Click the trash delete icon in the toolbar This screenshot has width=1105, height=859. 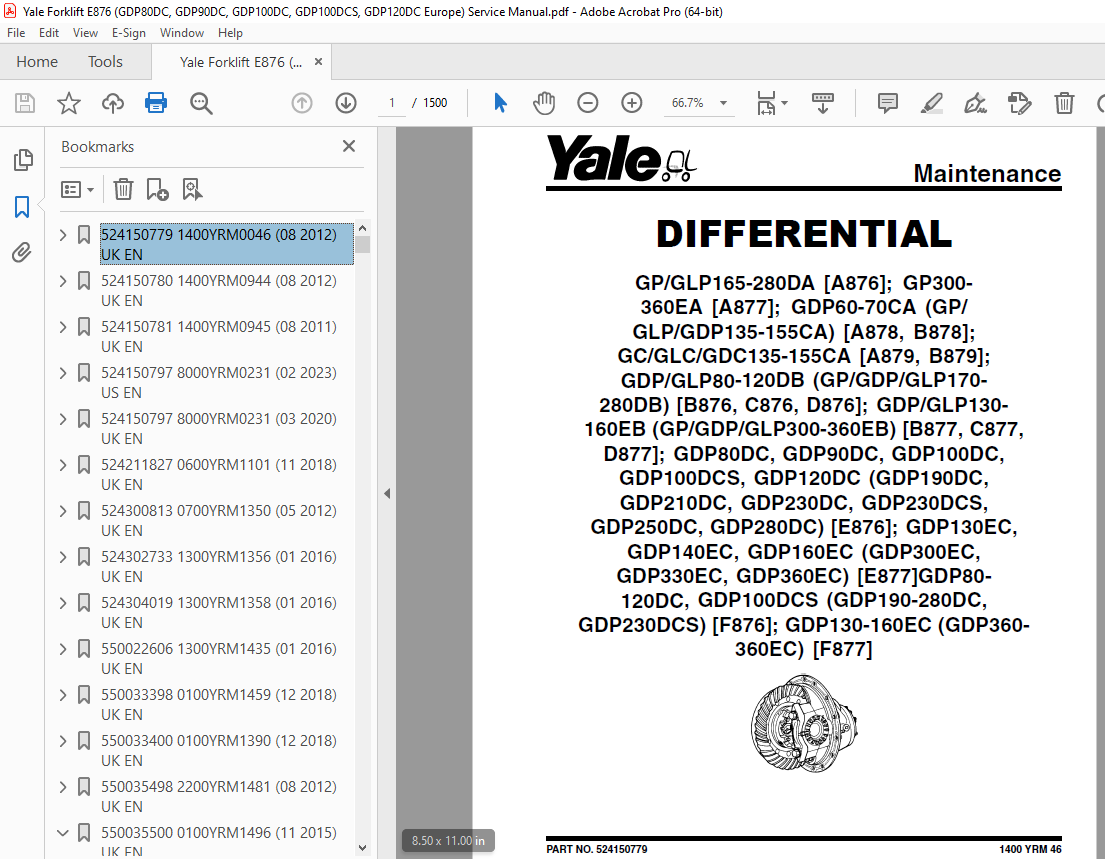[1064, 103]
